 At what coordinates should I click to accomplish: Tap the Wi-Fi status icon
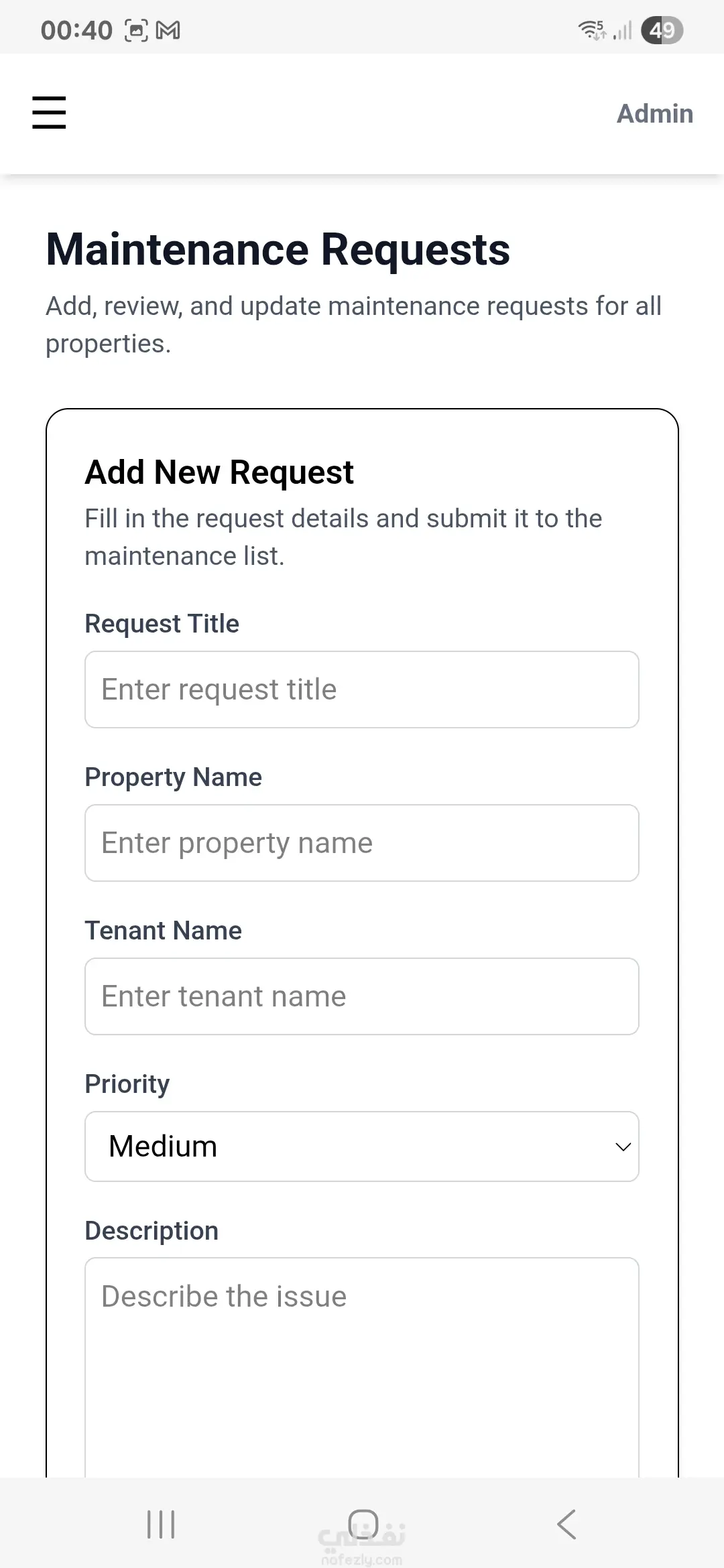592,30
